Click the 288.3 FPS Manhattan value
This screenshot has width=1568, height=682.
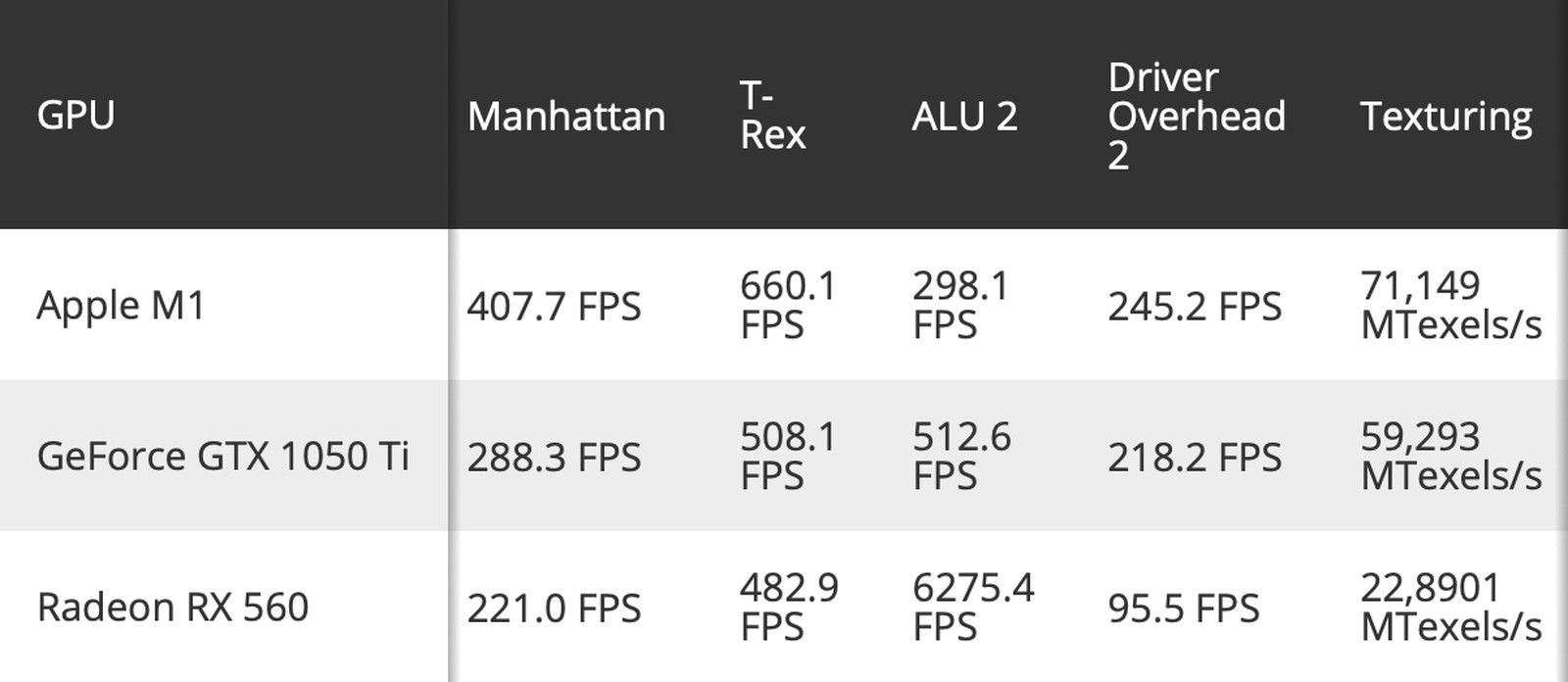click(554, 458)
